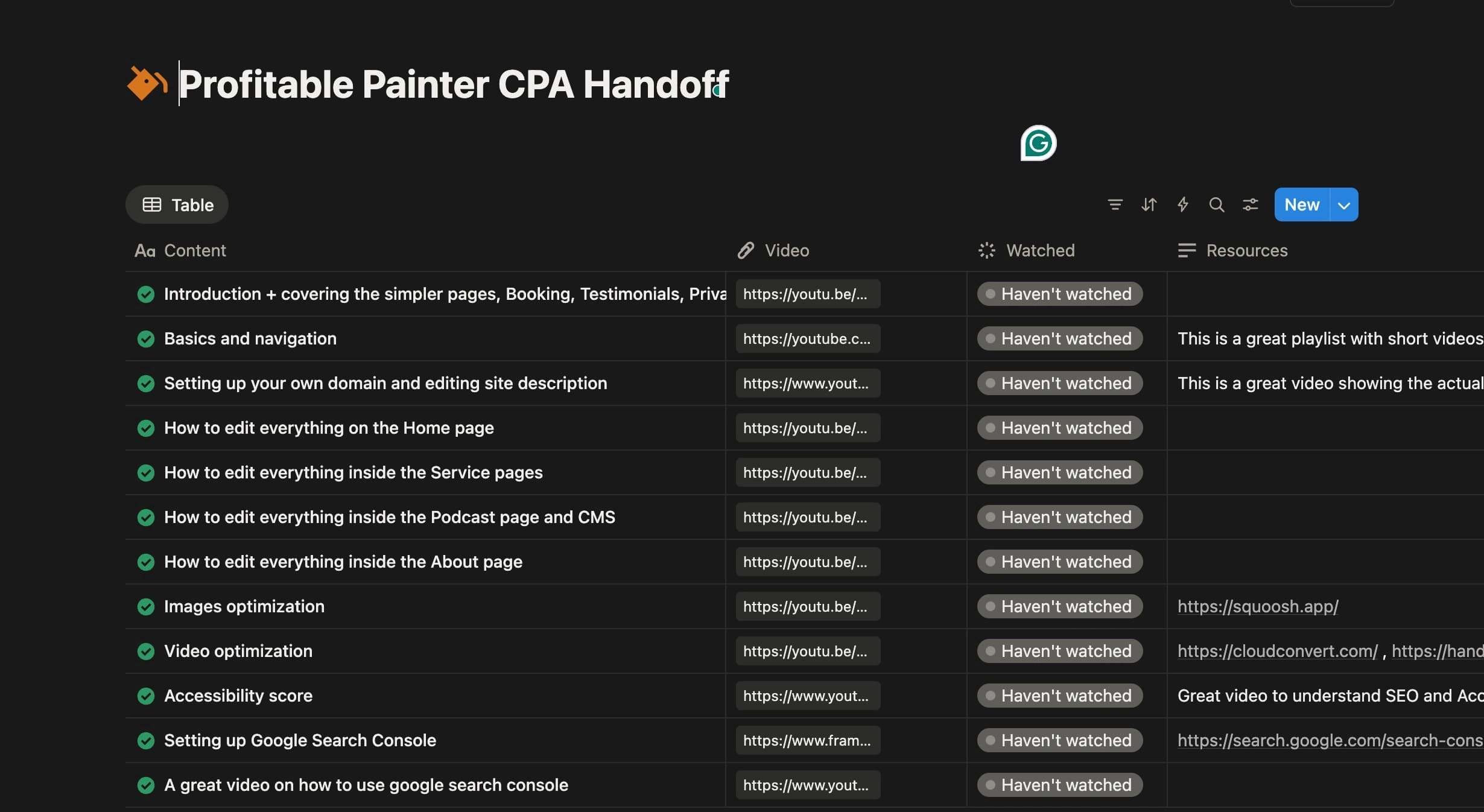
Task: Click the database search magnifier icon
Action: coord(1216,205)
